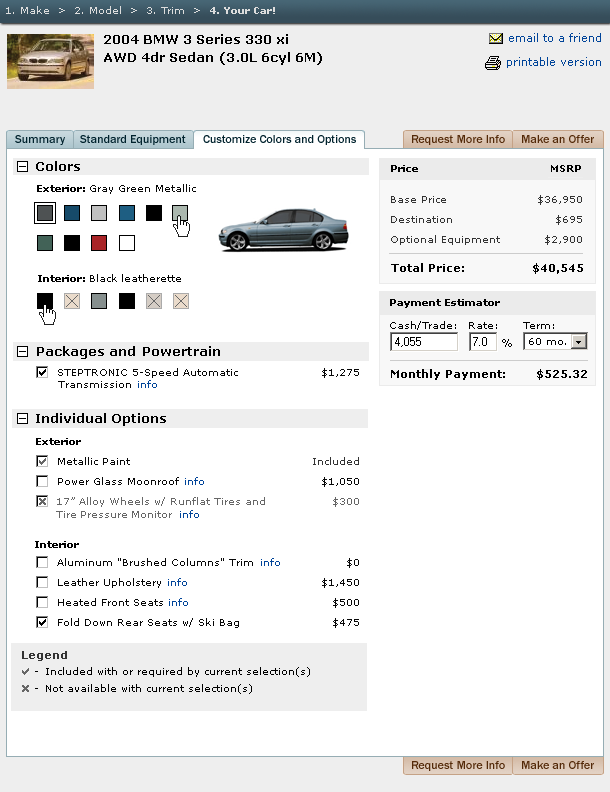Select the gray interior swatch
Image resolution: width=610 pixels, height=792 pixels.
tap(99, 302)
